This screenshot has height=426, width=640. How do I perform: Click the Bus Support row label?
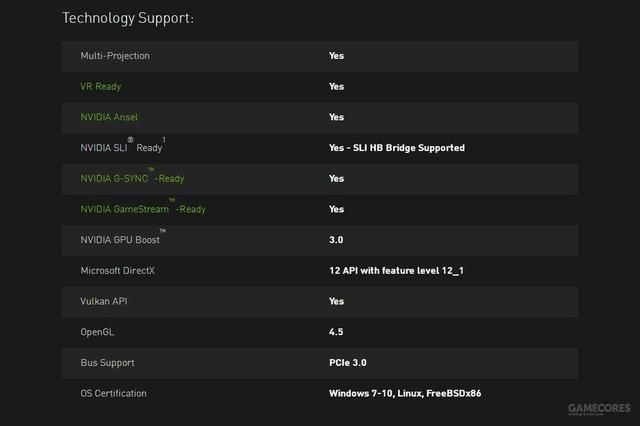107,363
